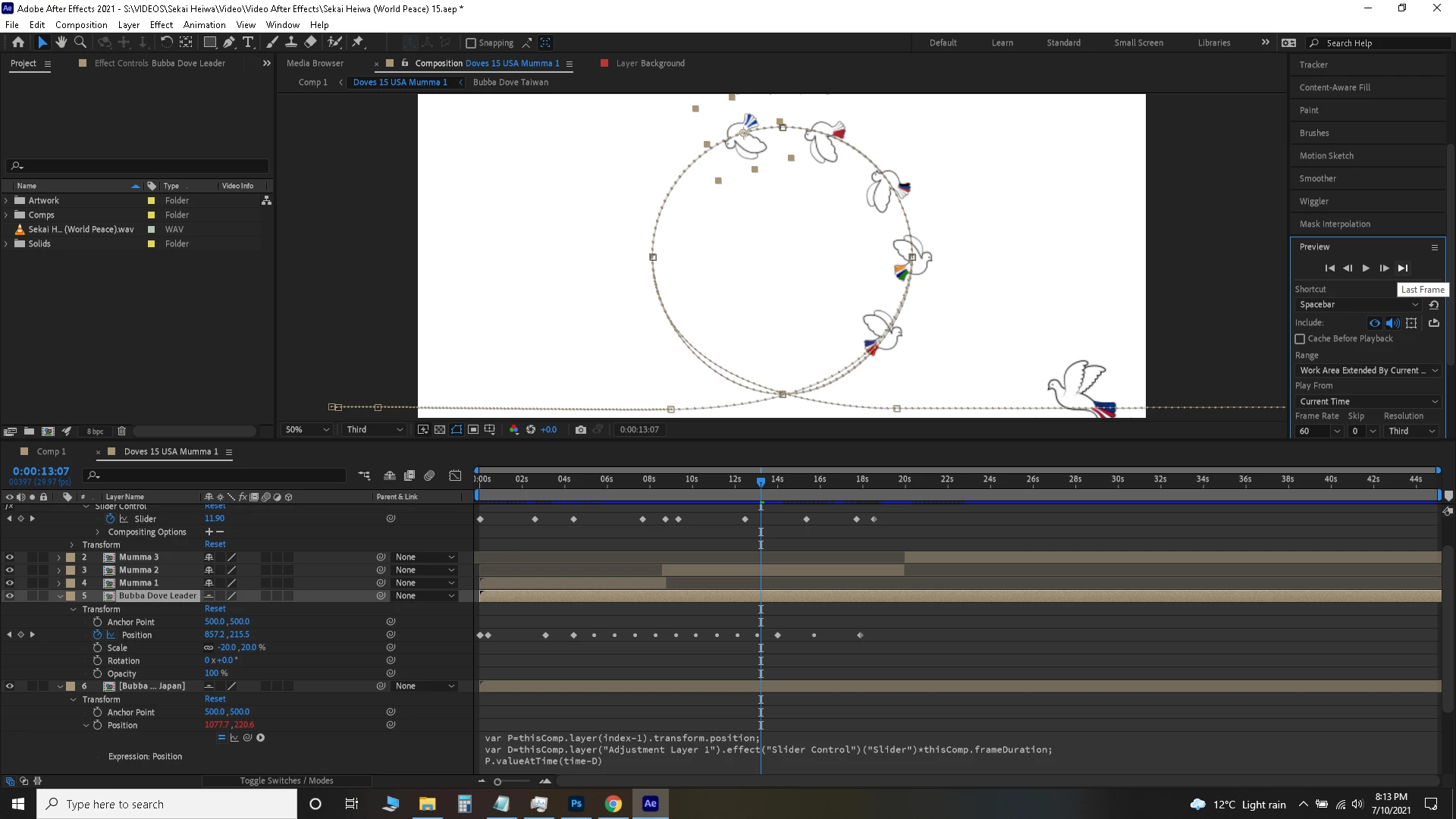Hide the Mumma 3 layer
Image resolution: width=1456 pixels, height=819 pixels.
pos(10,557)
